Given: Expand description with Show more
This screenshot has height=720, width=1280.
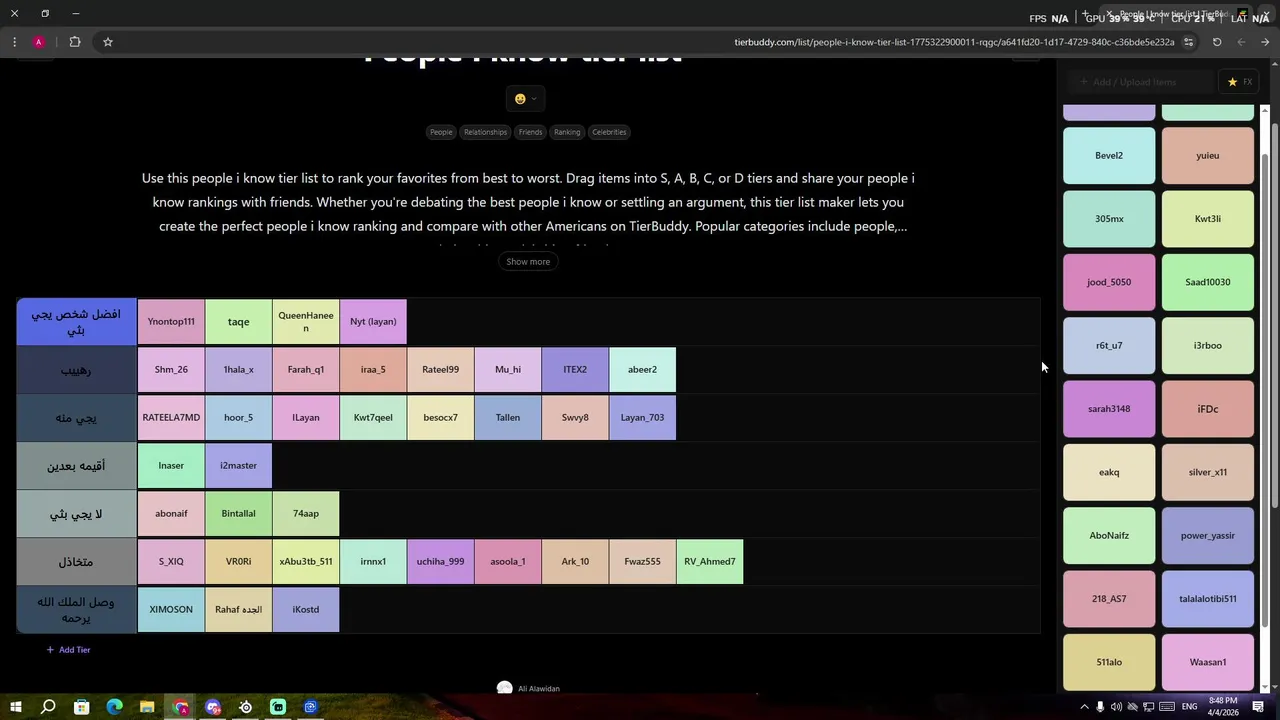Looking at the screenshot, I should coord(528,262).
